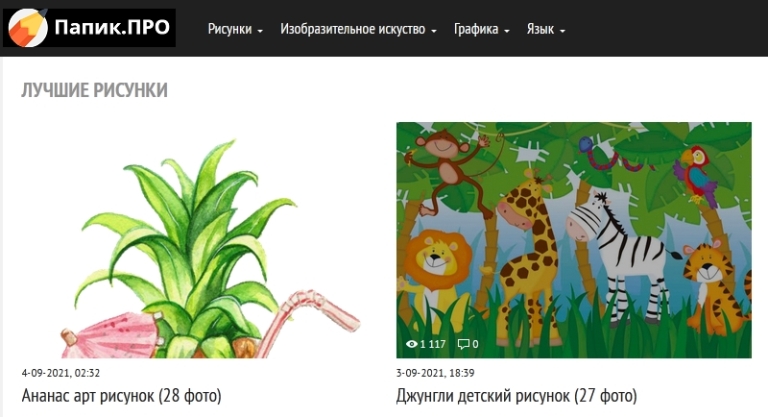Click the 1 117 views counter

(432, 344)
